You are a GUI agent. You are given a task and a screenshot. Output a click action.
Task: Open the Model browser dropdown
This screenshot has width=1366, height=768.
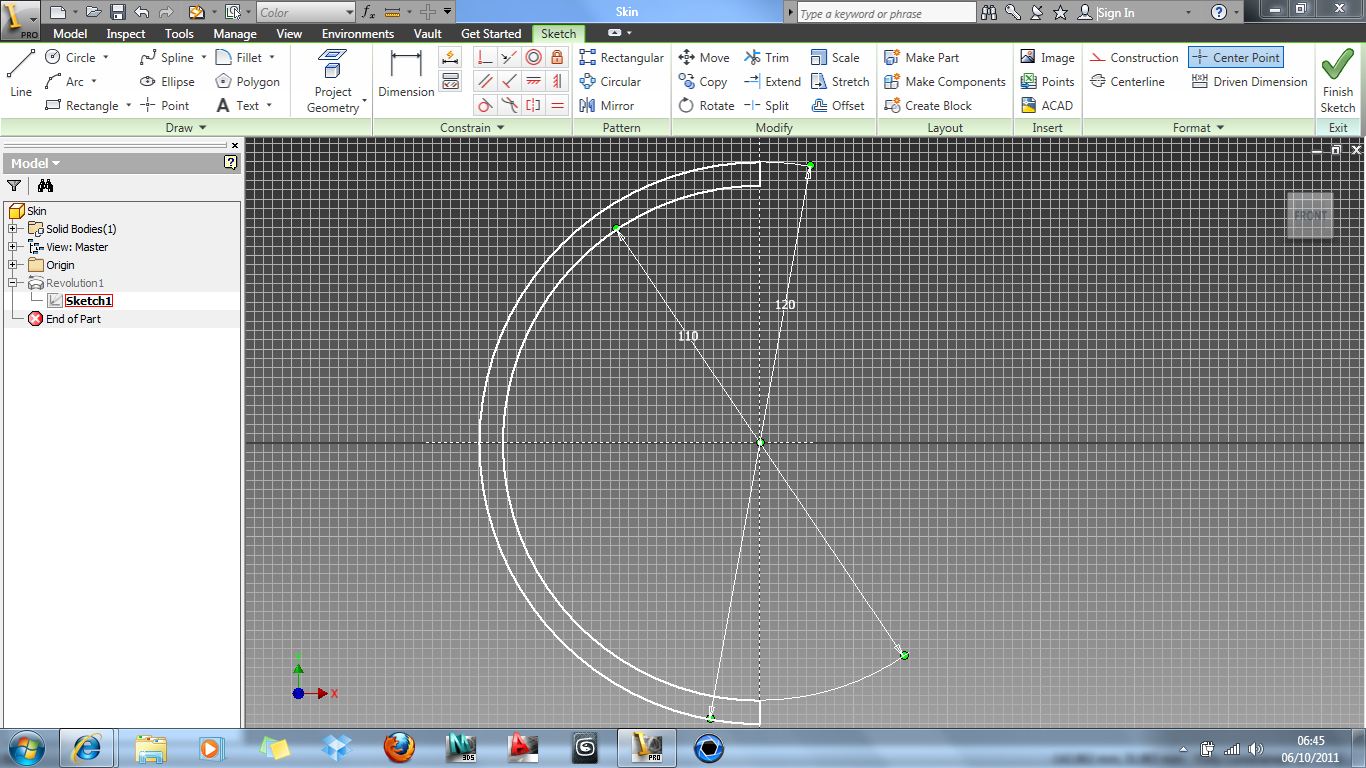(x=36, y=163)
